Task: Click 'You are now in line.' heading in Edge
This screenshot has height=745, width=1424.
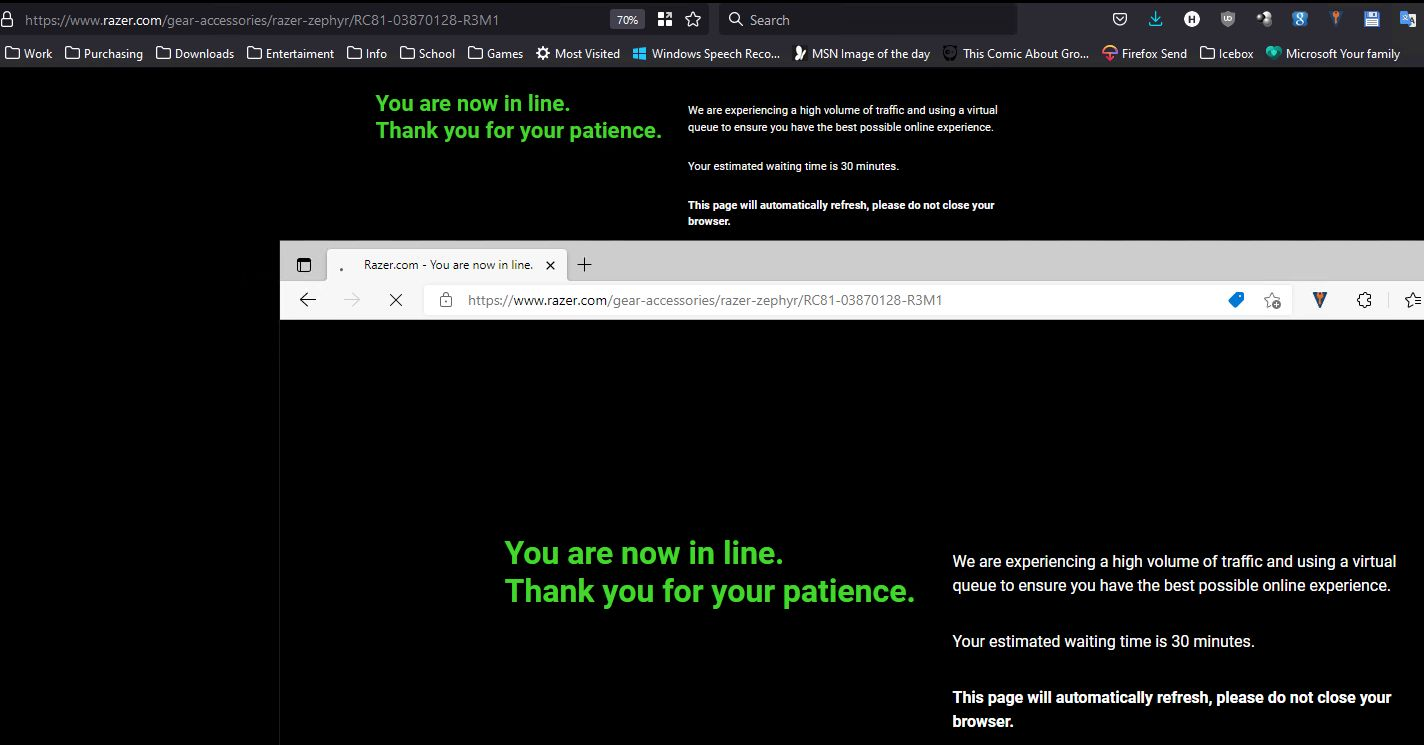Action: (644, 553)
